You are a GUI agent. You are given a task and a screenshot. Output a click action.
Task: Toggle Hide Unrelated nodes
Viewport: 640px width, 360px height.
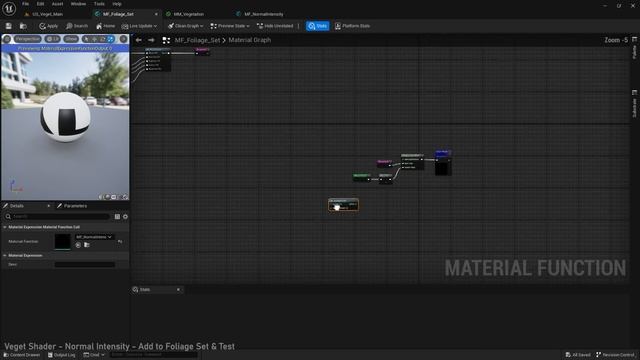coord(275,26)
